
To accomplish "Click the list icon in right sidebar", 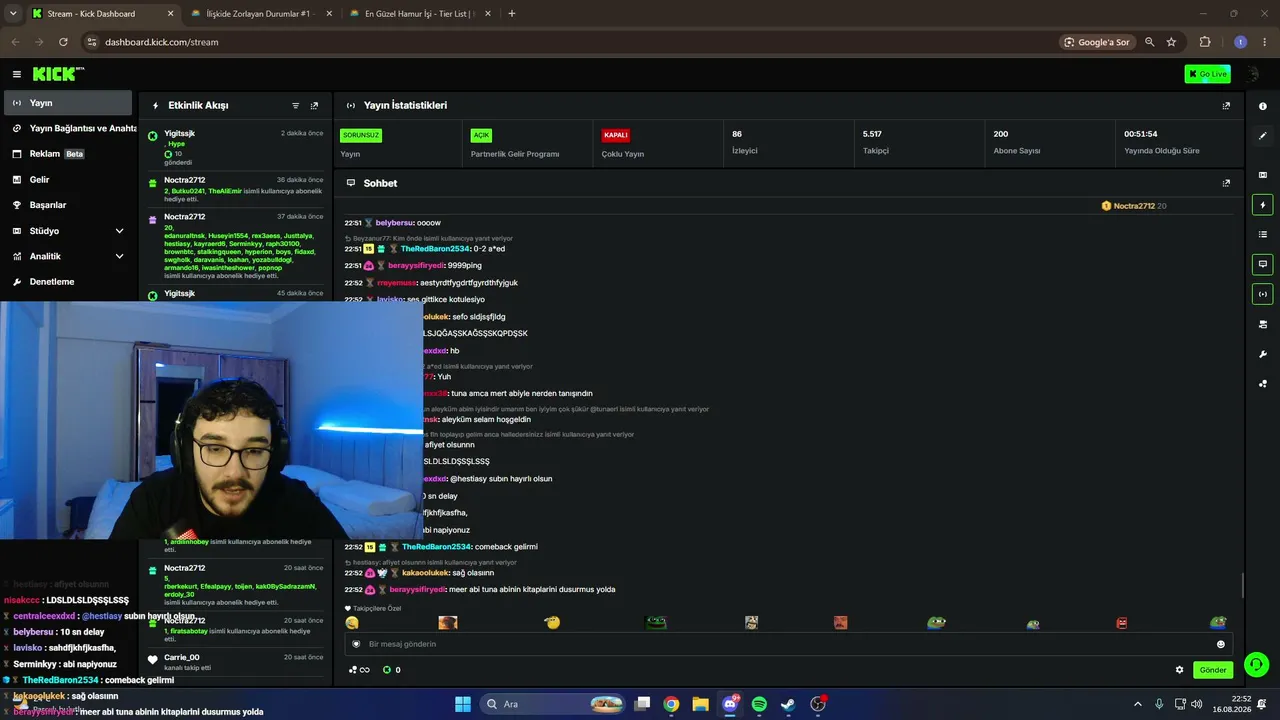I will coord(1262,234).
